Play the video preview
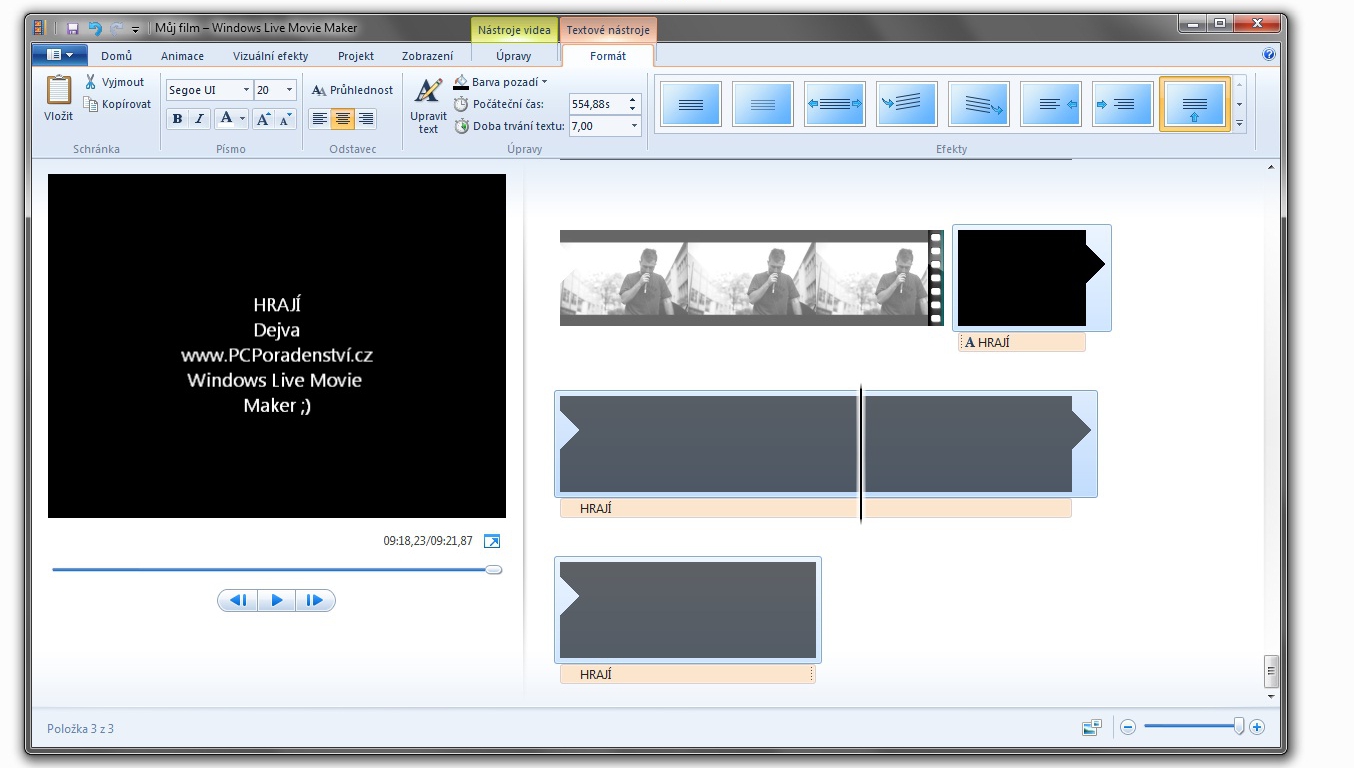This screenshot has width=1354, height=768. (x=277, y=600)
